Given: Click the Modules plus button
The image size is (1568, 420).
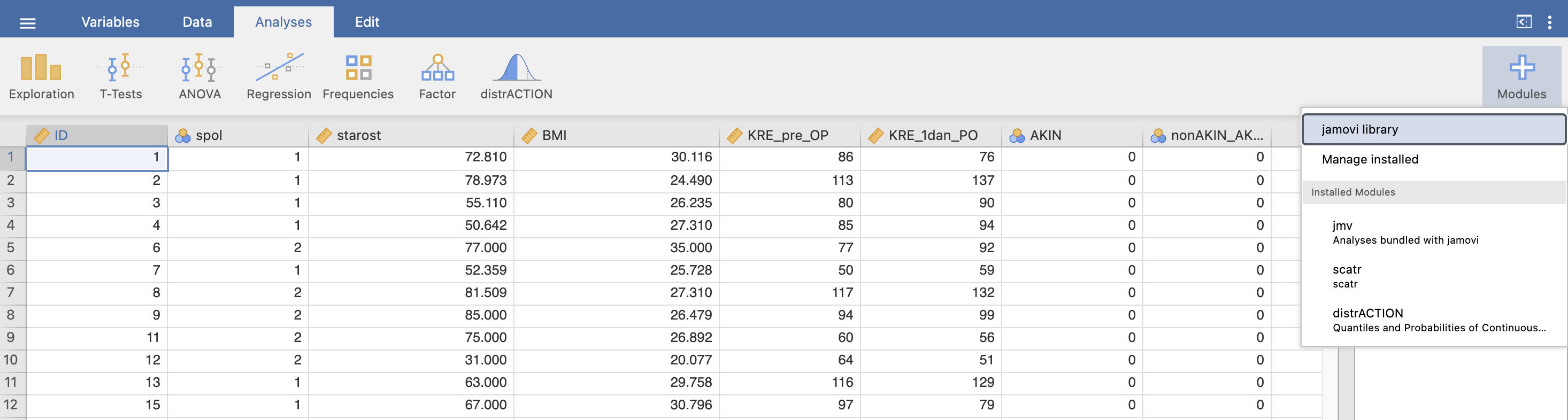Looking at the screenshot, I should [1521, 76].
